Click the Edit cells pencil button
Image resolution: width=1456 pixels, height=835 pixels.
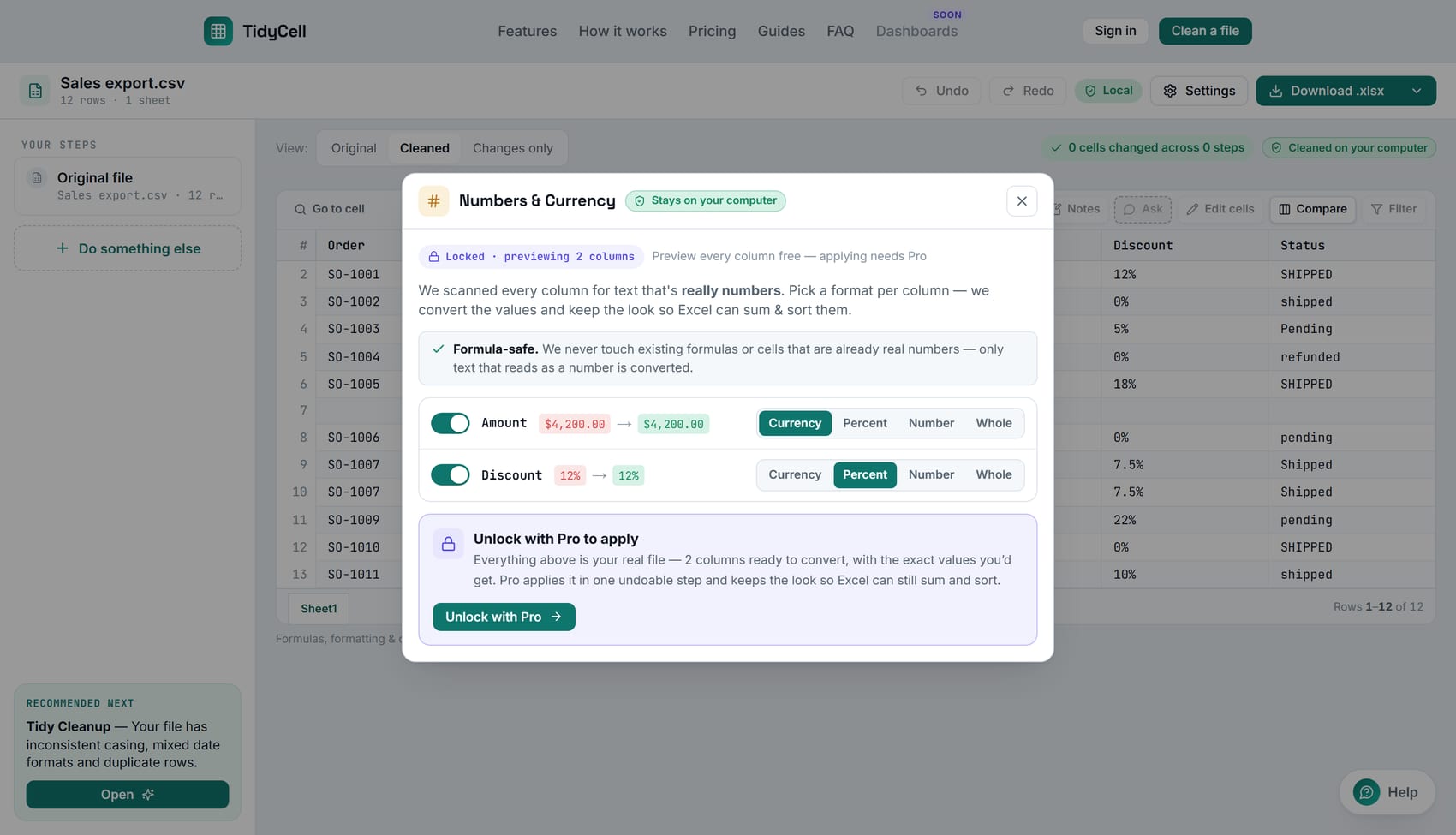1220,209
